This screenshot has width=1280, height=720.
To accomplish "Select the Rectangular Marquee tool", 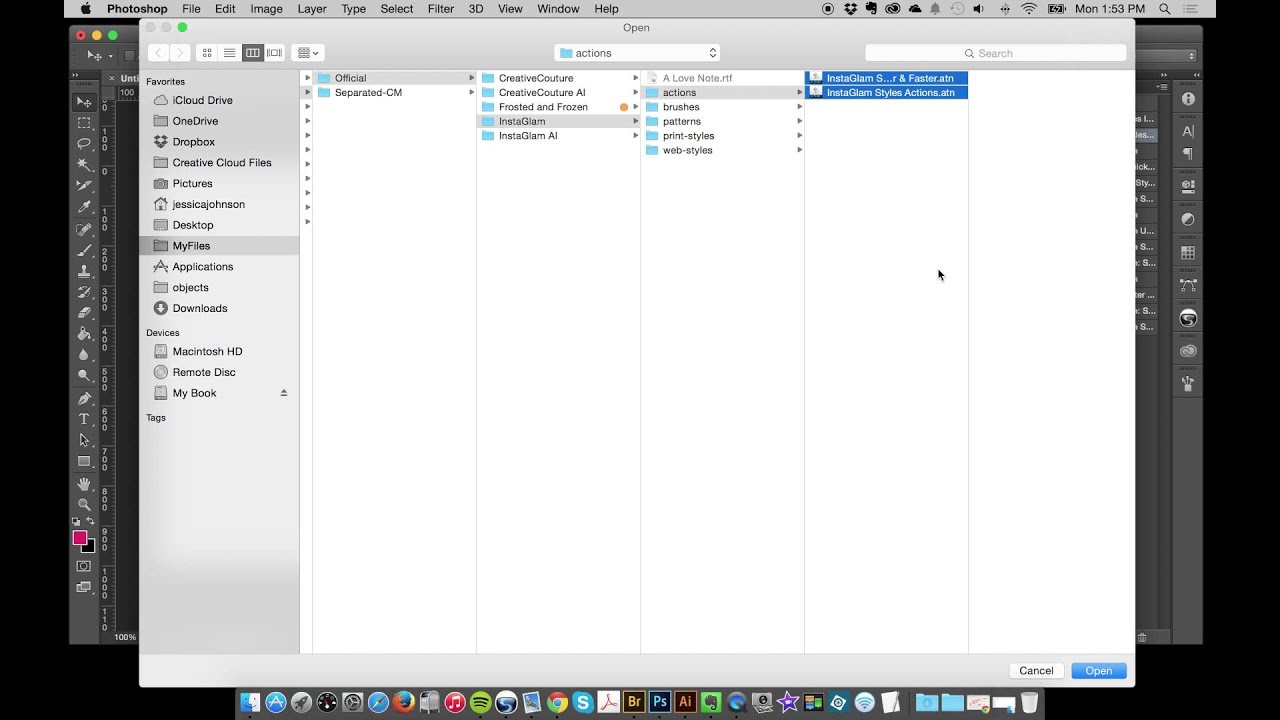I will pos(84,123).
